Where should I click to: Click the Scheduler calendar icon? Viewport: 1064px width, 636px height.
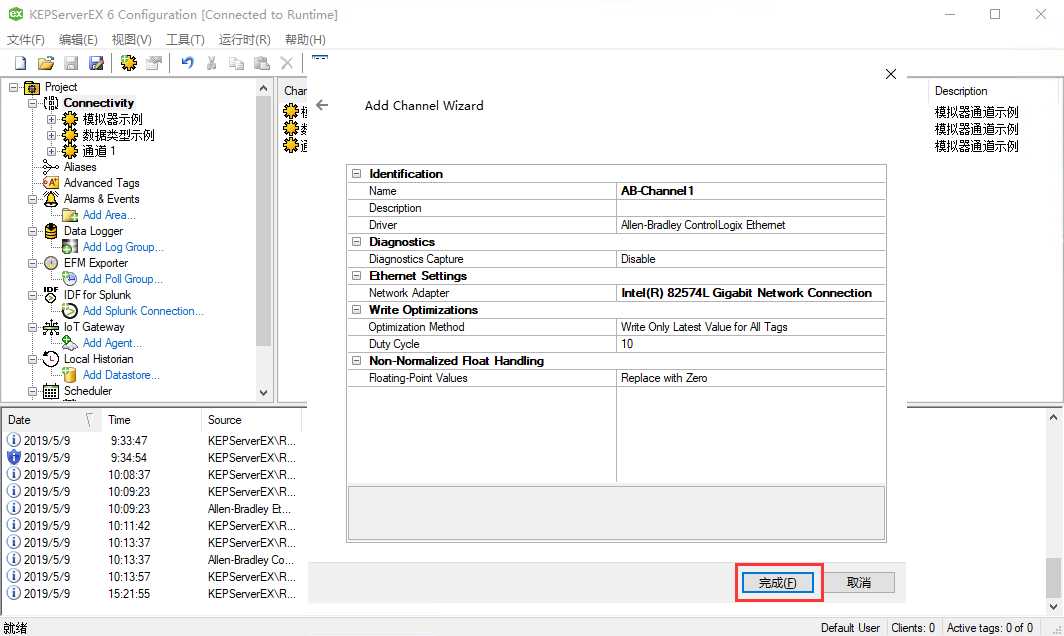pyautogui.click(x=51, y=392)
